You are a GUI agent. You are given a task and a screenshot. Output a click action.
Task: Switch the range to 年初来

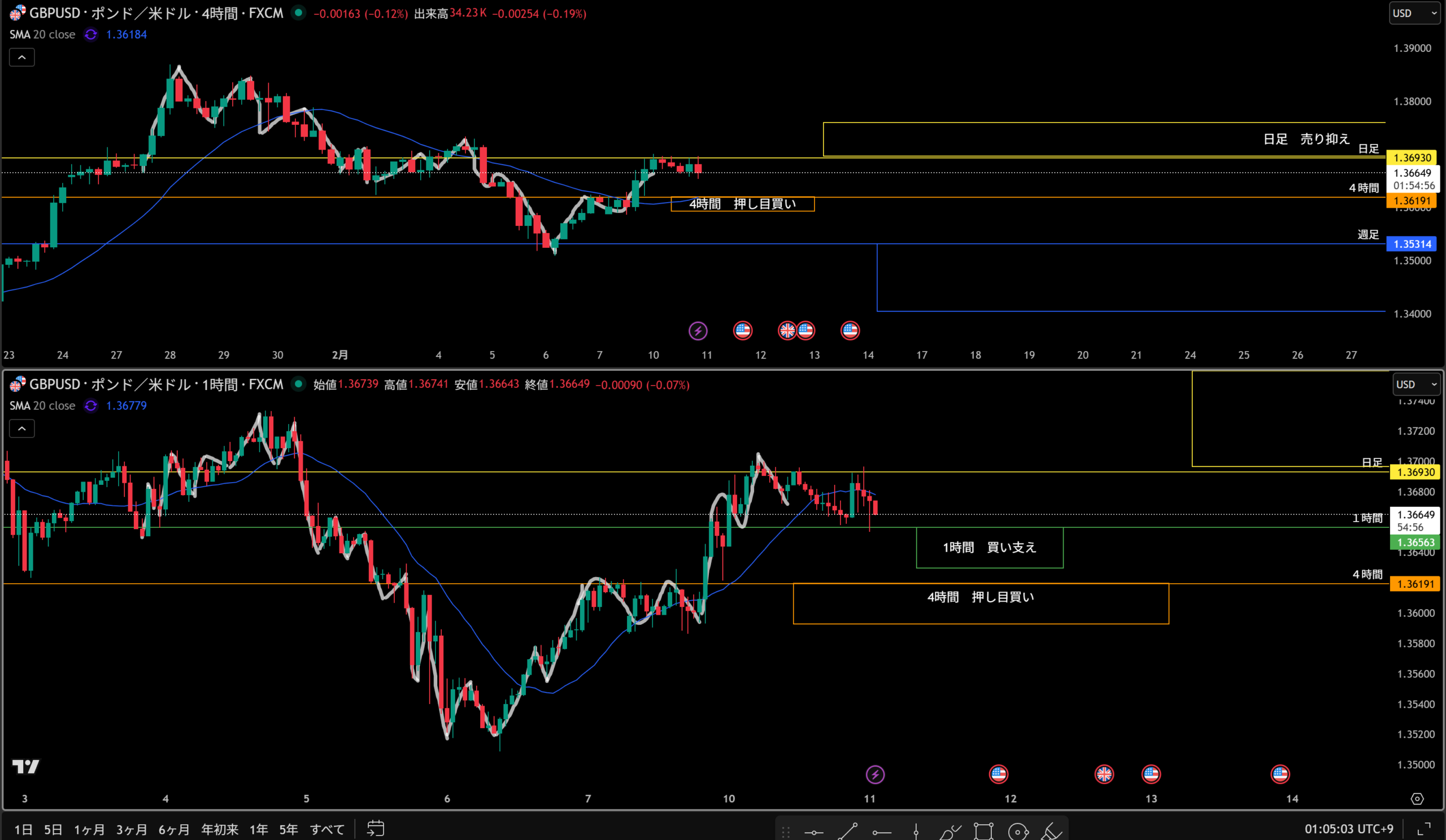[219, 829]
